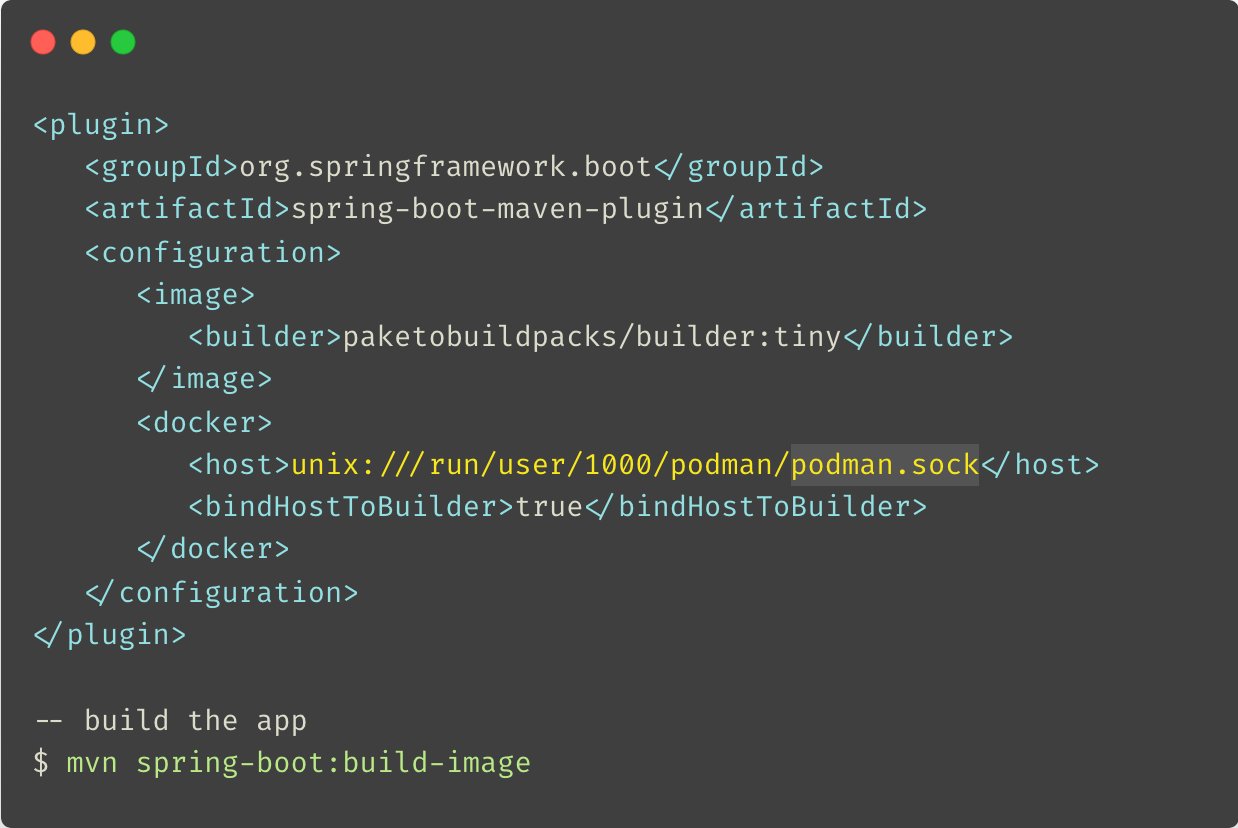Click the value true in bindHostToBuilder
This screenshot has width=1238, height=828.
pyautogui.click(x=549, y=507)
